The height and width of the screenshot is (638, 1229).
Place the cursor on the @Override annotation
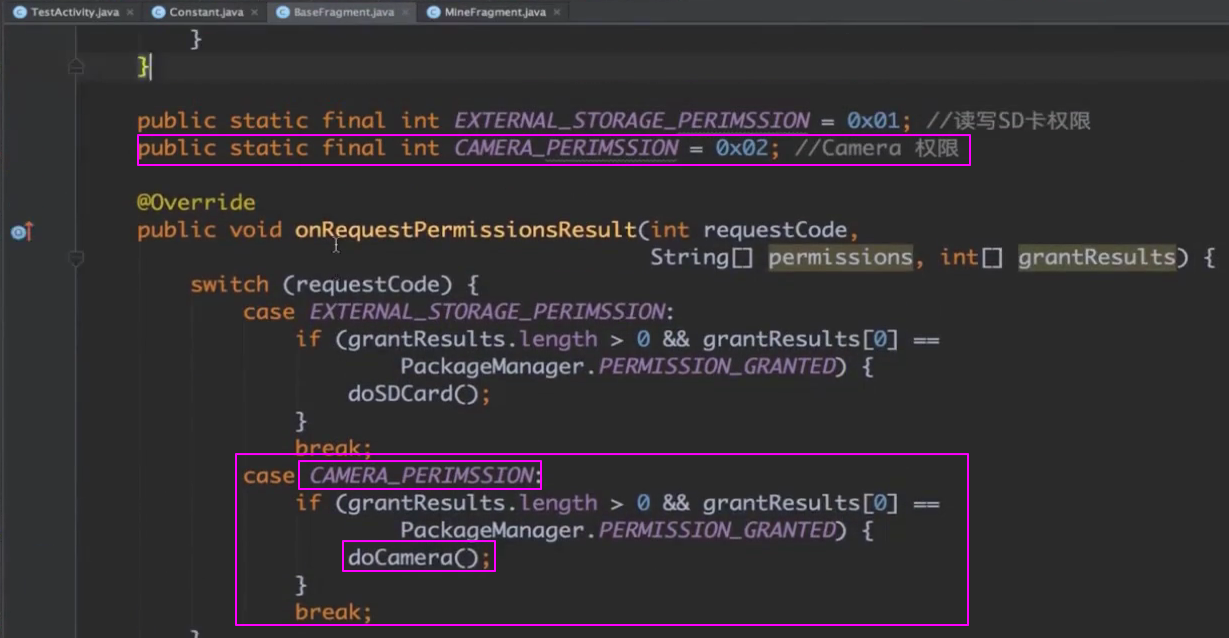click(x=196, y=203)
